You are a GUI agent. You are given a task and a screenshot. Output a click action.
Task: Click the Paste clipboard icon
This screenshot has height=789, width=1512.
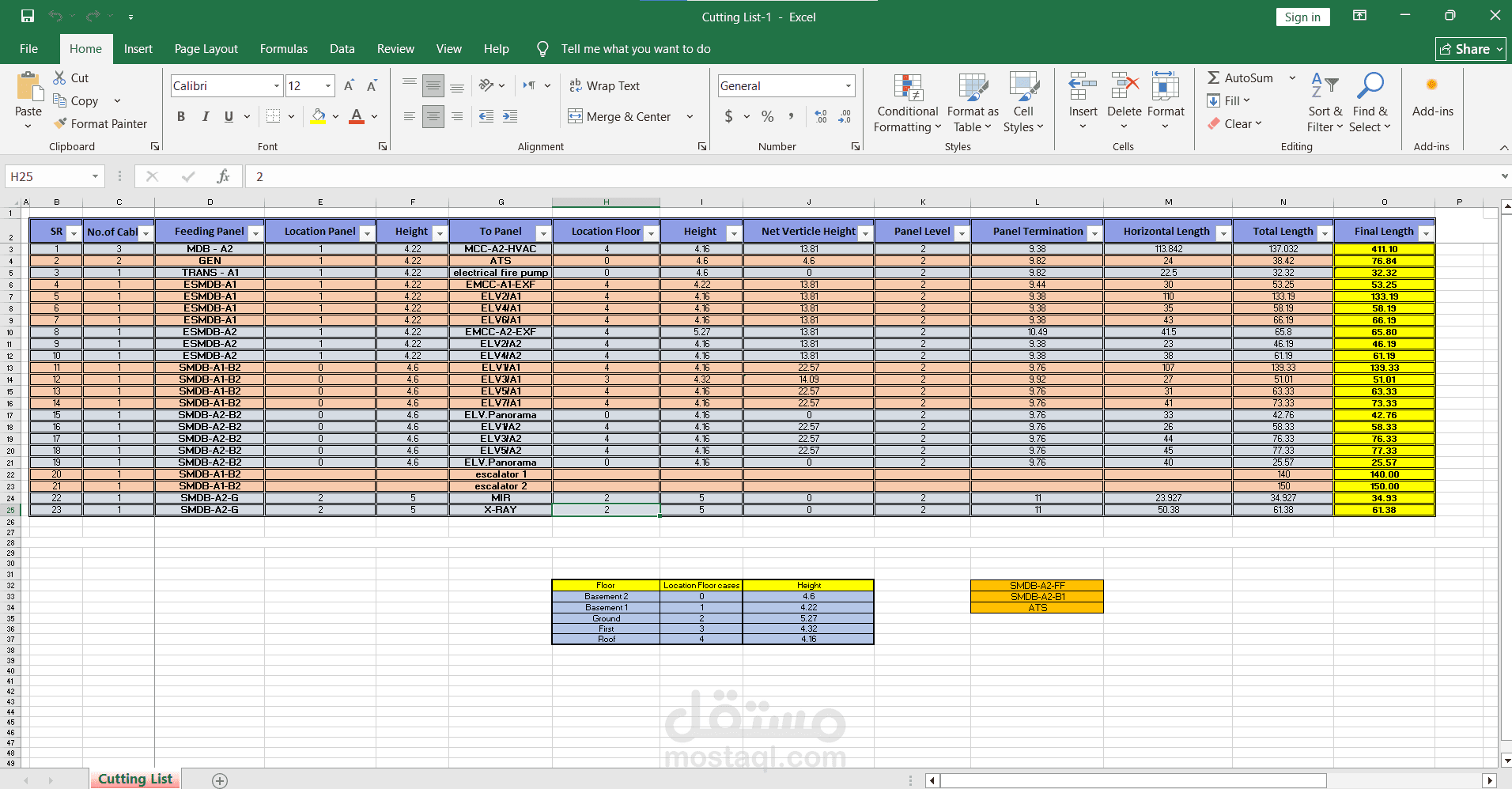point(28,87)
